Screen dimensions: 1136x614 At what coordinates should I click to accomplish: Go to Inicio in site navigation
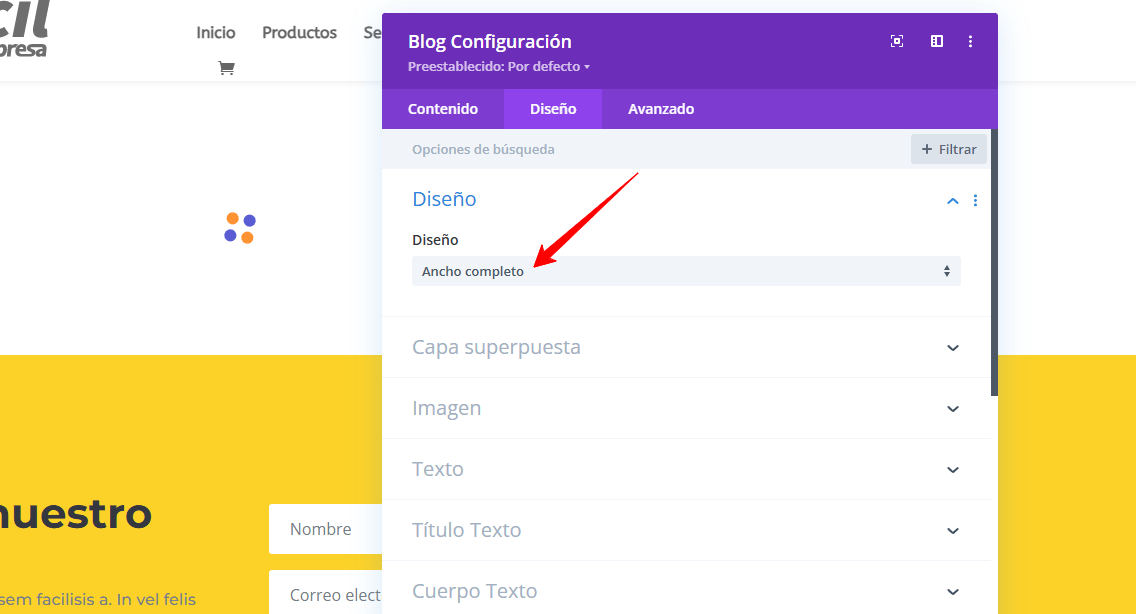tap(216, 33)
